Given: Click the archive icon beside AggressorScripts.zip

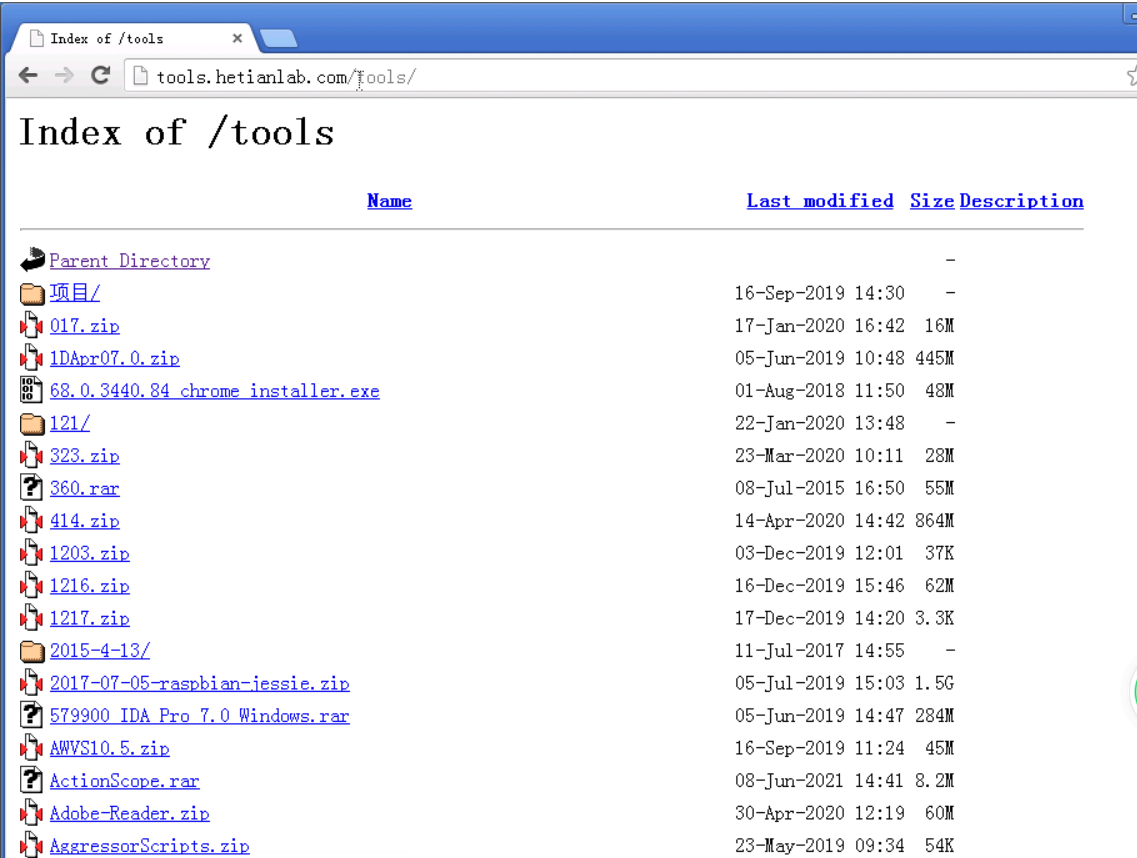Looking at the screenshot, I should (x=31, y=845).
